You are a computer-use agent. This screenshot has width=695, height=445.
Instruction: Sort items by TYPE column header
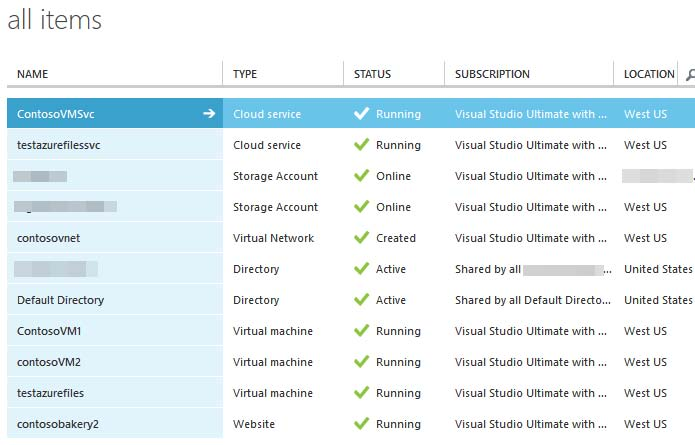[x=245, y=74]
